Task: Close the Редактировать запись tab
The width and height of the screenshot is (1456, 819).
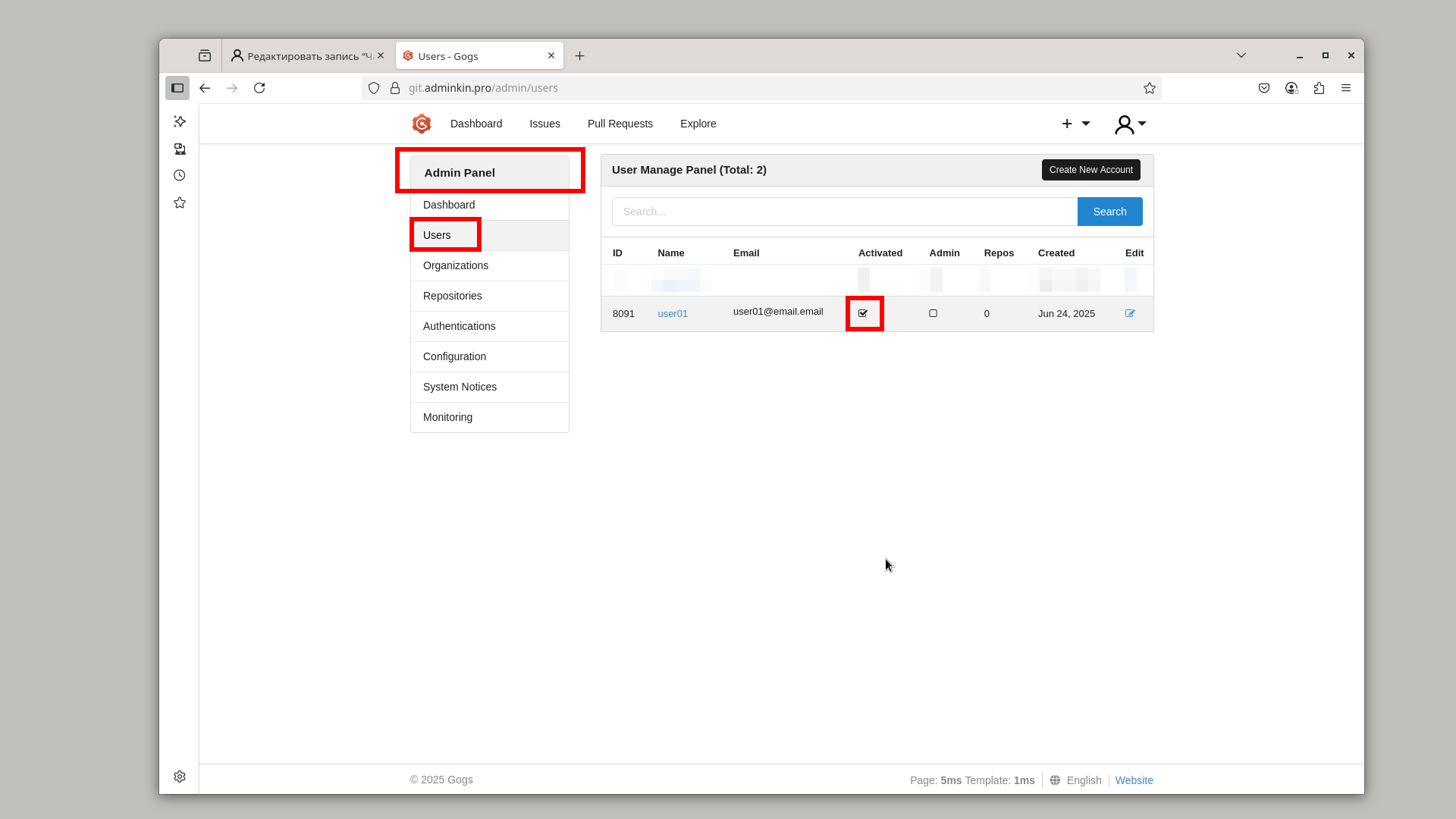Action: click(x=381, y=55)
